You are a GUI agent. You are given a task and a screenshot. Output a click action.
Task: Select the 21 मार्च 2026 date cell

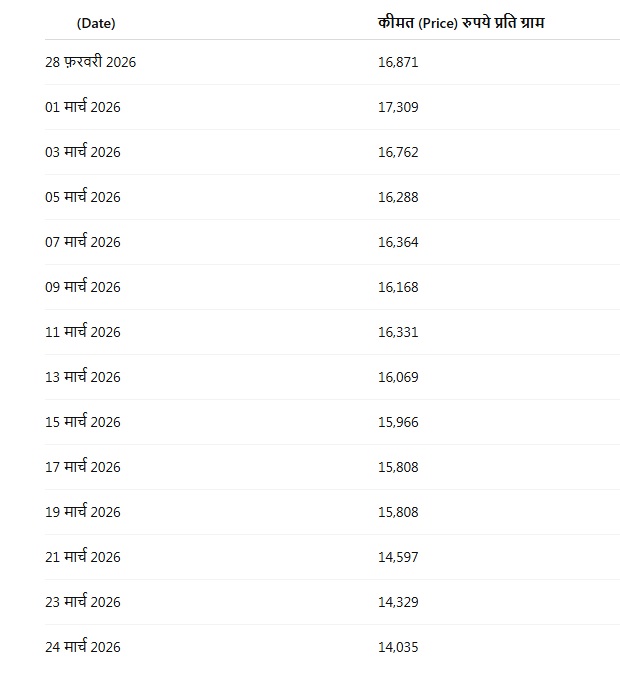point(82,557)
